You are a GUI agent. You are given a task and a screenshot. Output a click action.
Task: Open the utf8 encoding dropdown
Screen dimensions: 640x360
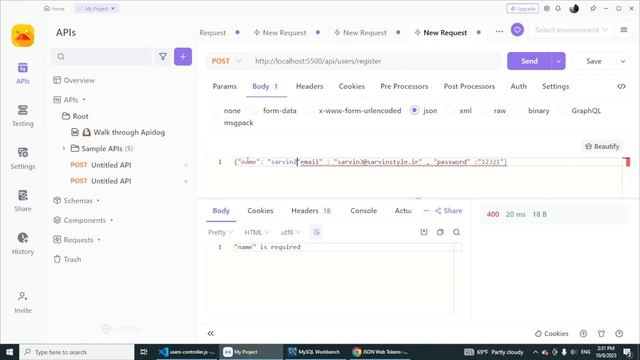(x=290, y=232)
